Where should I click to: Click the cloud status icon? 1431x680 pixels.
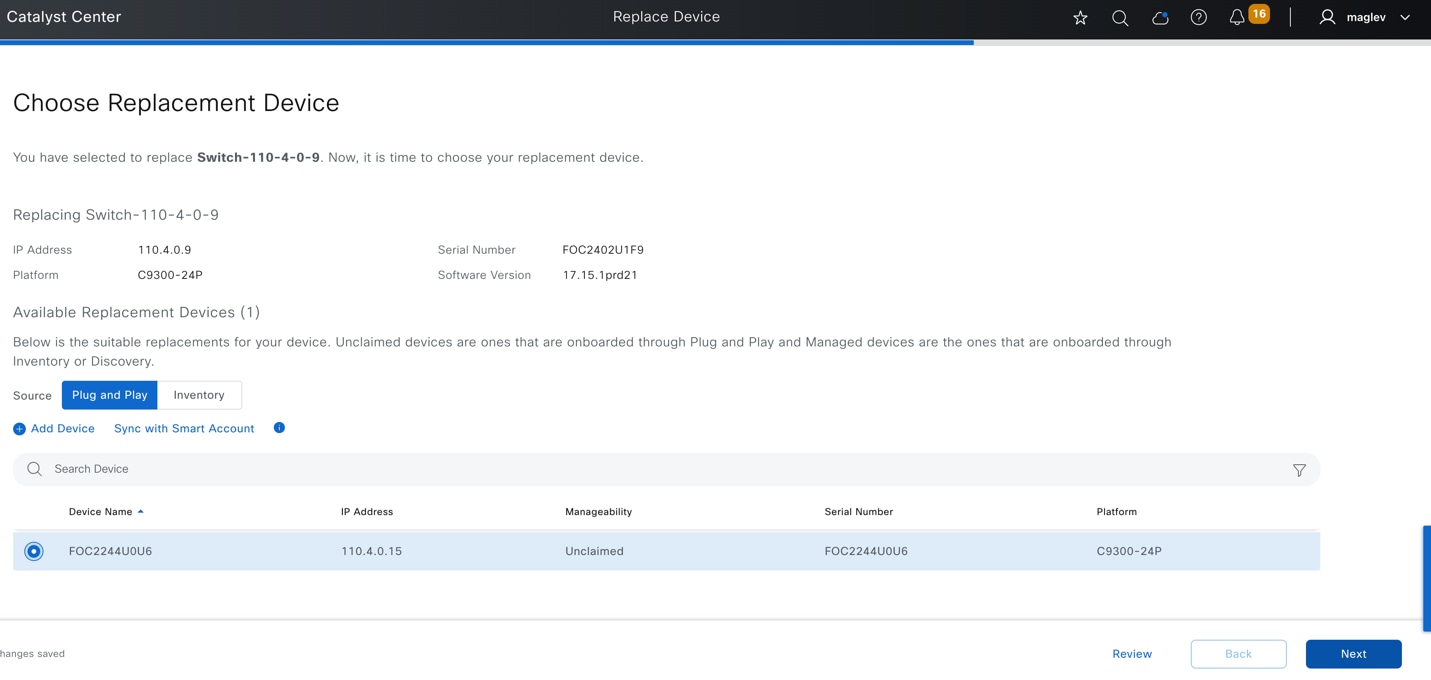(x=1159, y=17)
